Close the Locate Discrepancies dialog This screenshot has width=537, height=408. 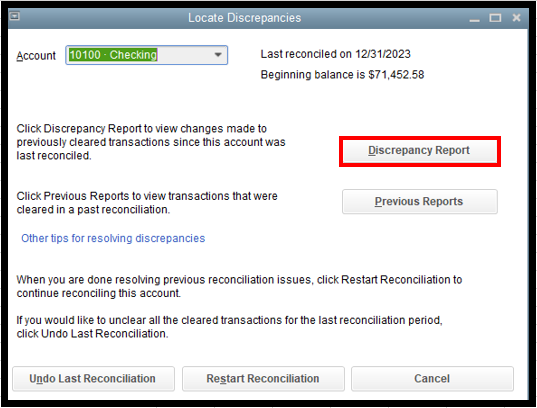pos(516,17)
